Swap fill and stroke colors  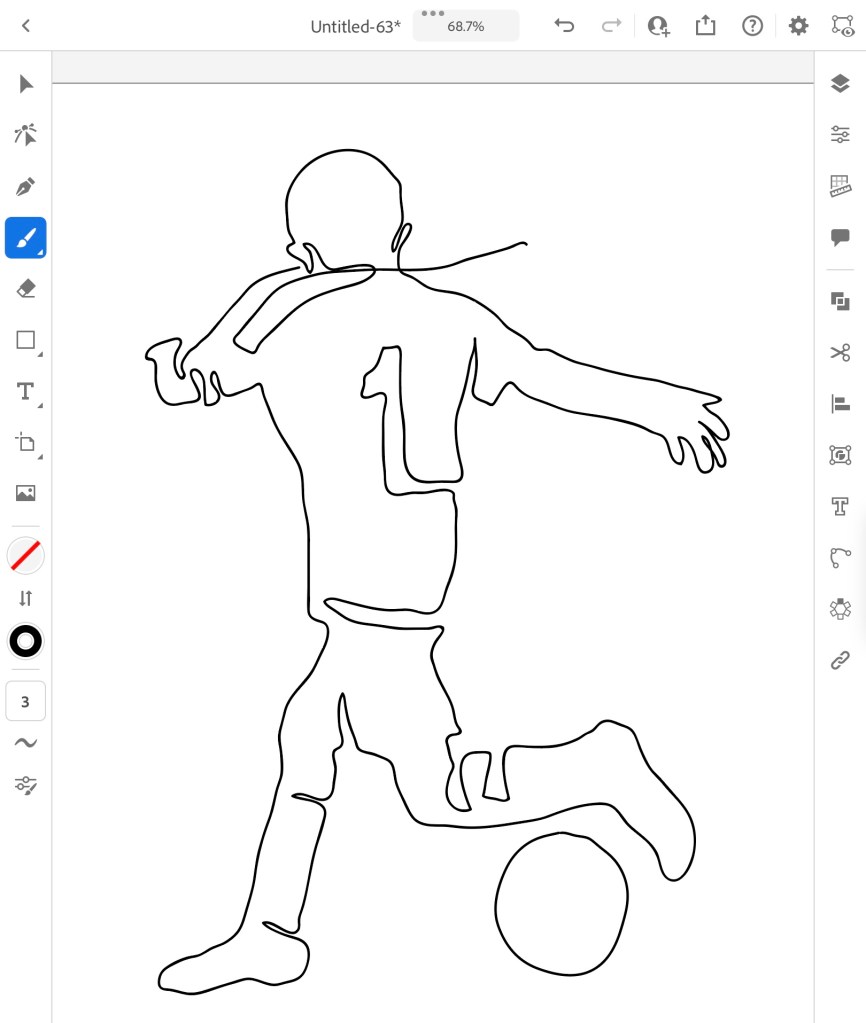click(26, 598)
